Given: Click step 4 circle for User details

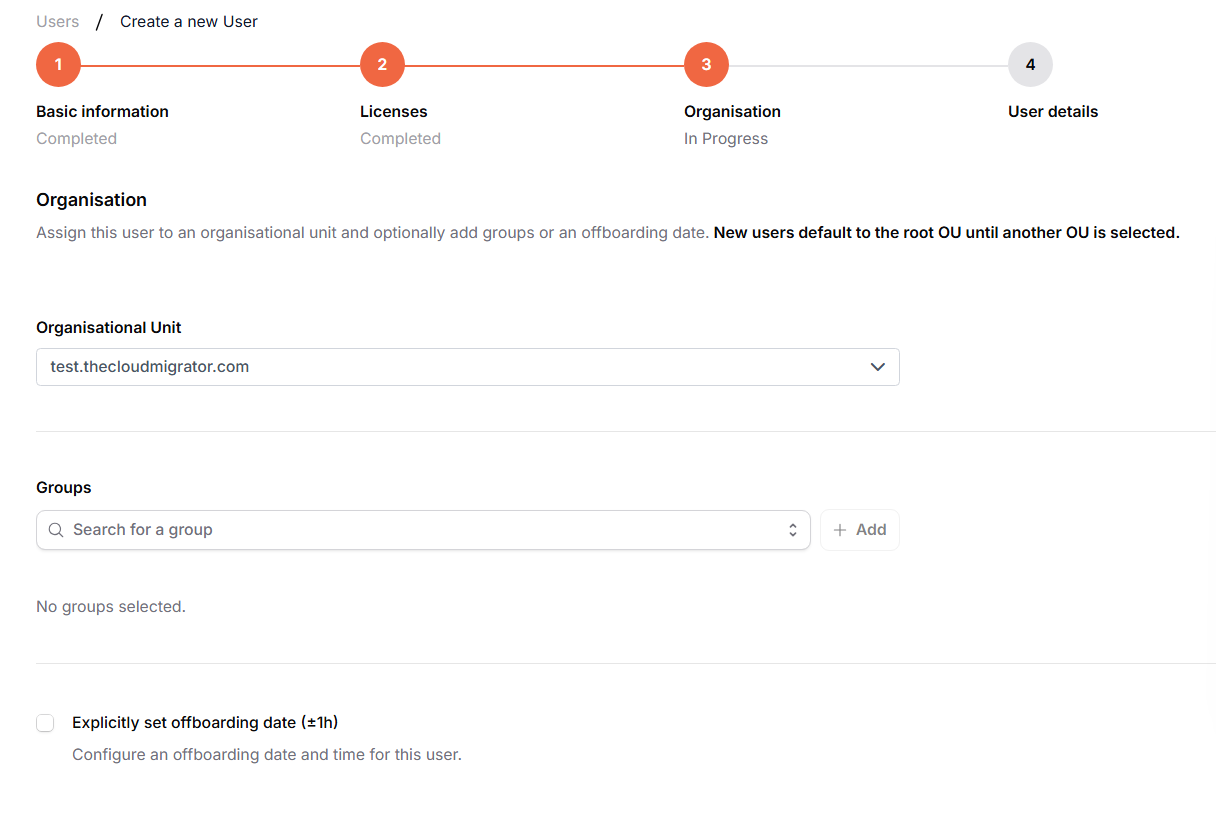Looking at the screenshot, I should click(x=1030, y=65).
